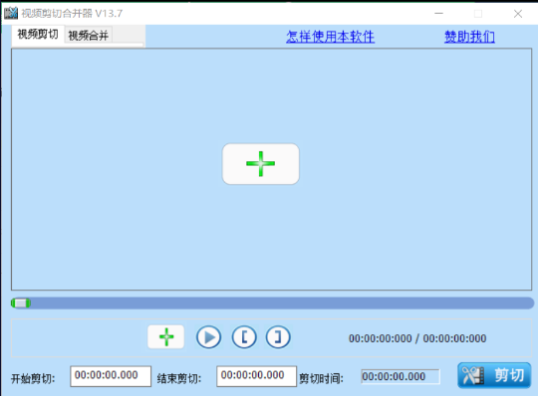
Task: Click the large green plus to add video
Action: 261,164
